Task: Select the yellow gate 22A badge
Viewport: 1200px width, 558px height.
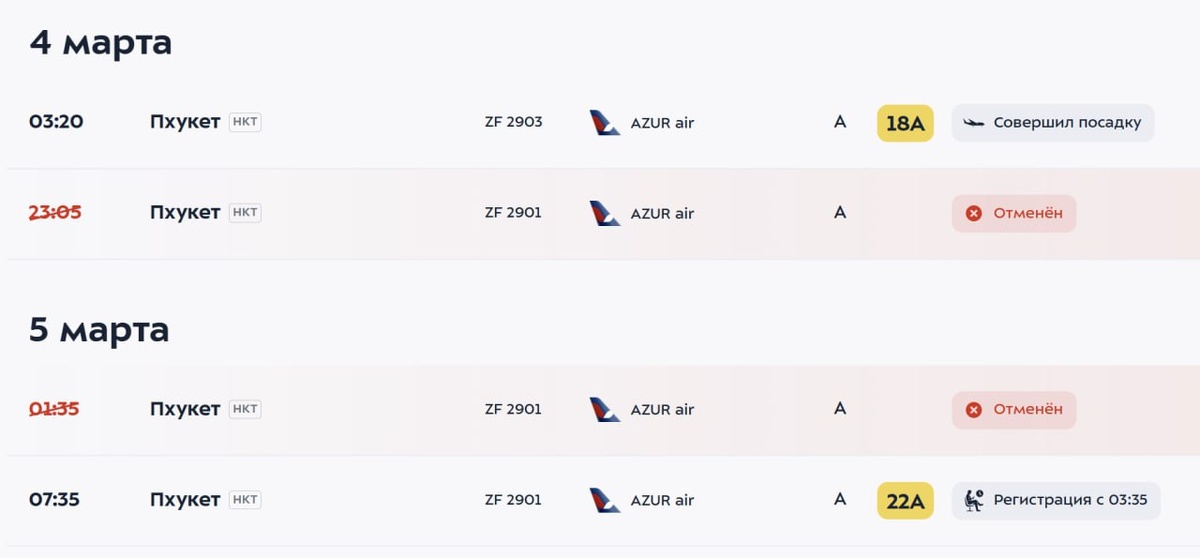Action: point(905,501)
